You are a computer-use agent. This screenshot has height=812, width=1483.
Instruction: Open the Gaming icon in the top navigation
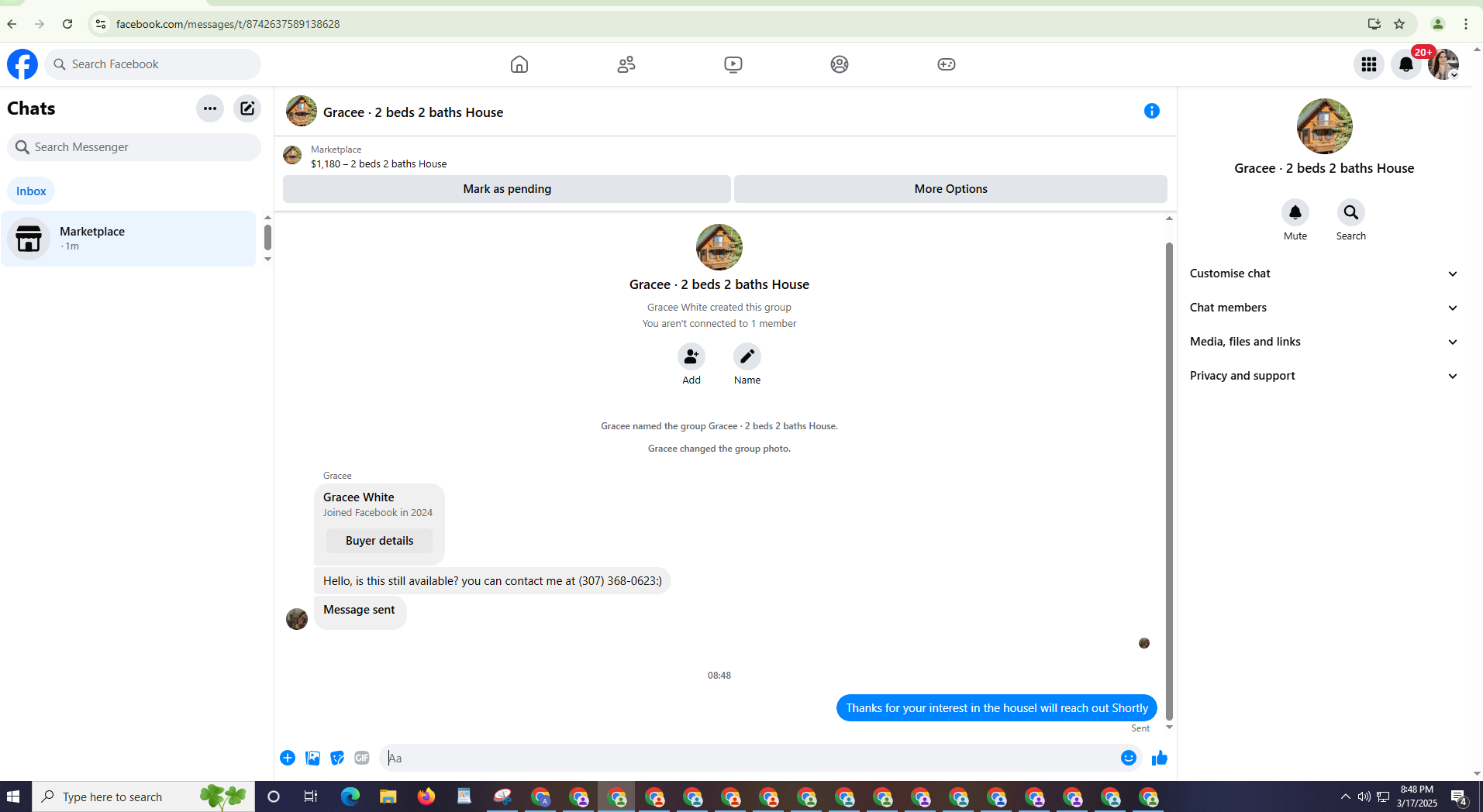947,64
